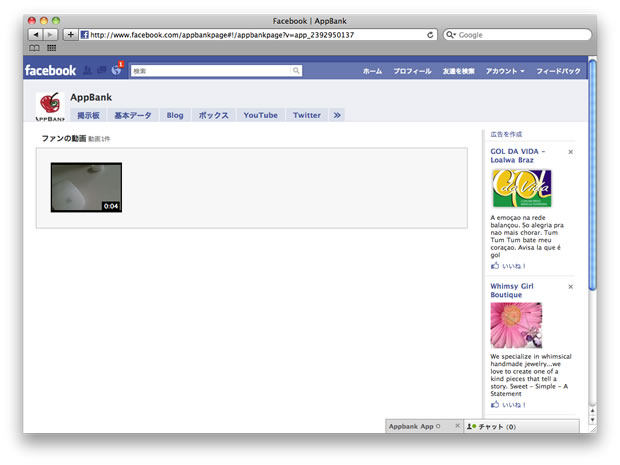
Task: Click the Gol da Vida ad image
Action: (x=522, y=188)
